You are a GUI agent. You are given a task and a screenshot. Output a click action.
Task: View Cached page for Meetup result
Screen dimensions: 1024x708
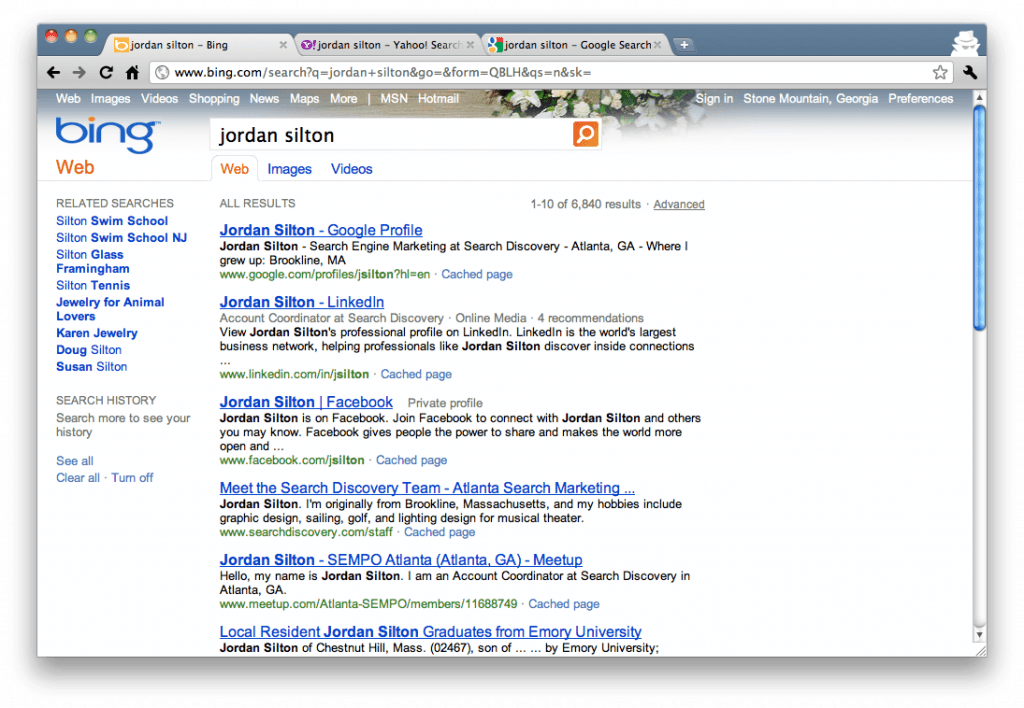pyautogui.click(x=564, y=604)
